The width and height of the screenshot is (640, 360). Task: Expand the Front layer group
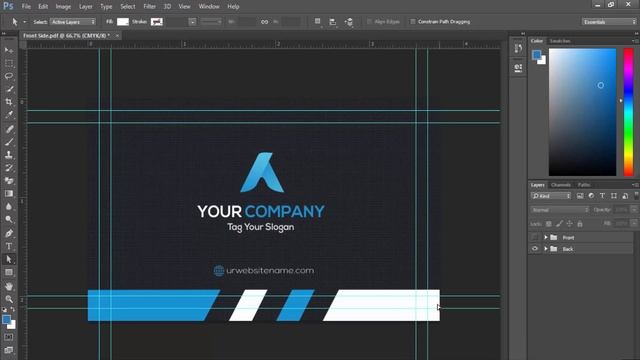[546, 238]
